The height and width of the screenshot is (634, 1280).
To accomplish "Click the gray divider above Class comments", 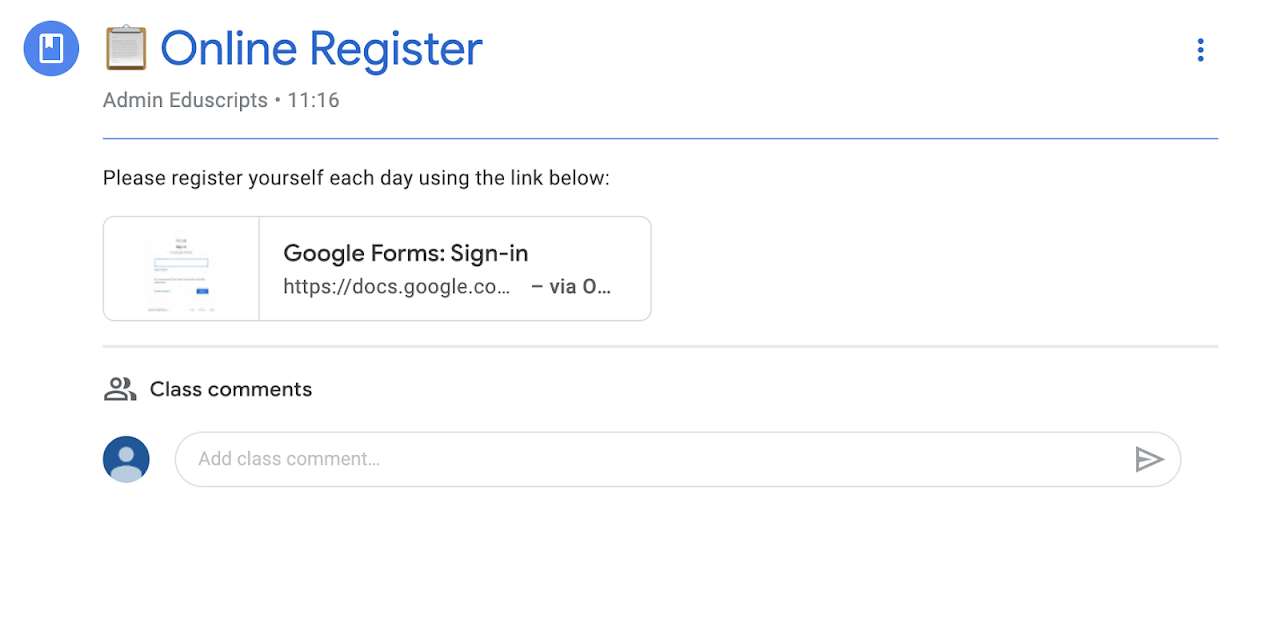I will 660,346.
